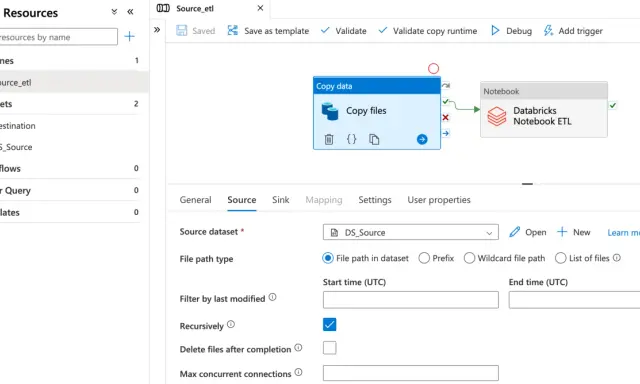The height and width of the screenshot is (384, 640).
Task: Add a new resource with the plus icon
Action: [129, 36]
